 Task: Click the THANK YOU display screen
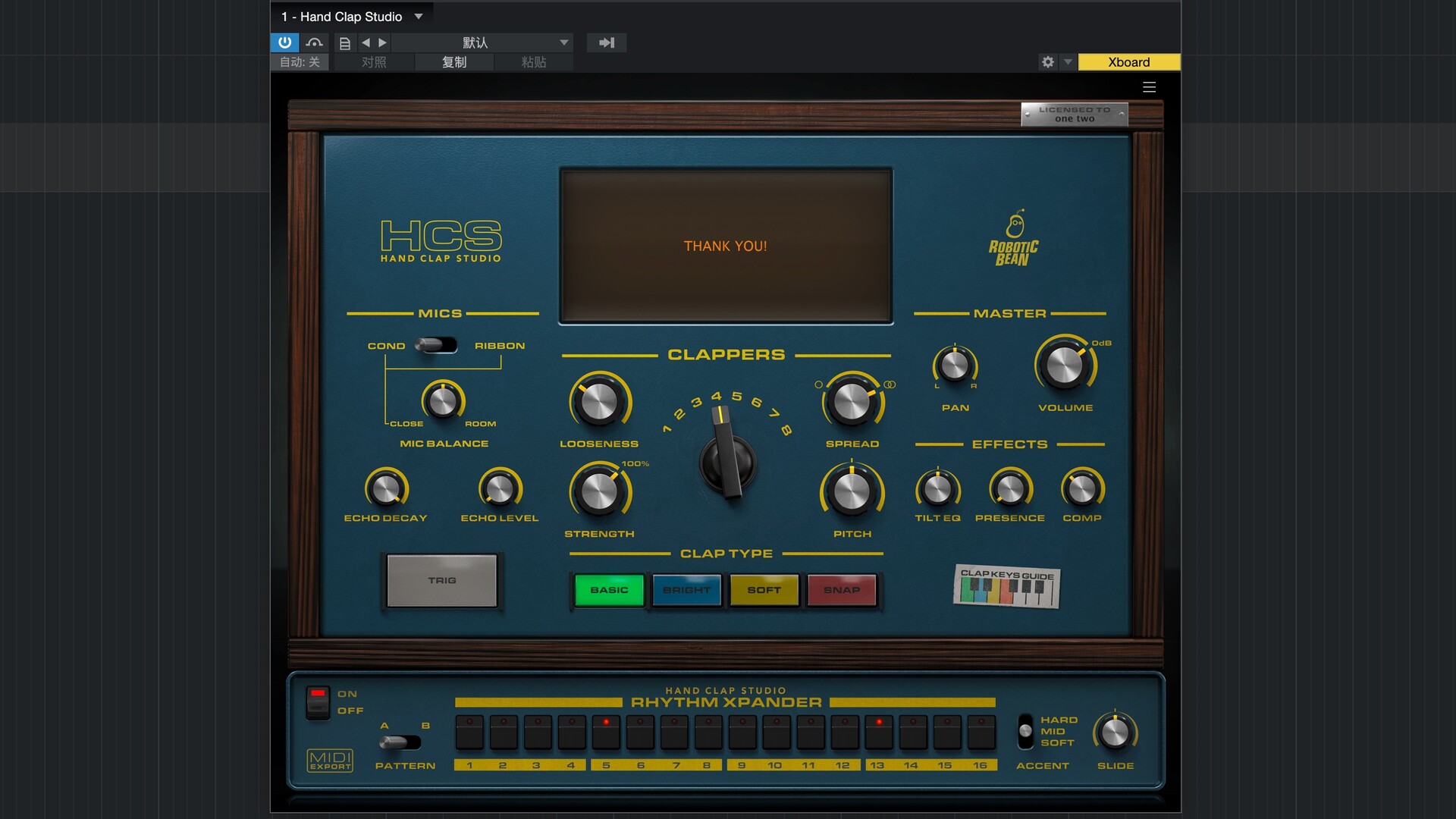click(726, 246)
